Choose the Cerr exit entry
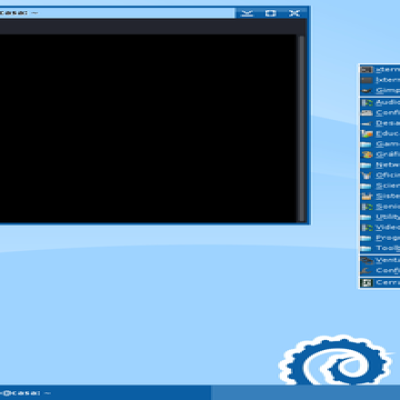The height and width of the screenshot is (400, 400). [380, 283]
